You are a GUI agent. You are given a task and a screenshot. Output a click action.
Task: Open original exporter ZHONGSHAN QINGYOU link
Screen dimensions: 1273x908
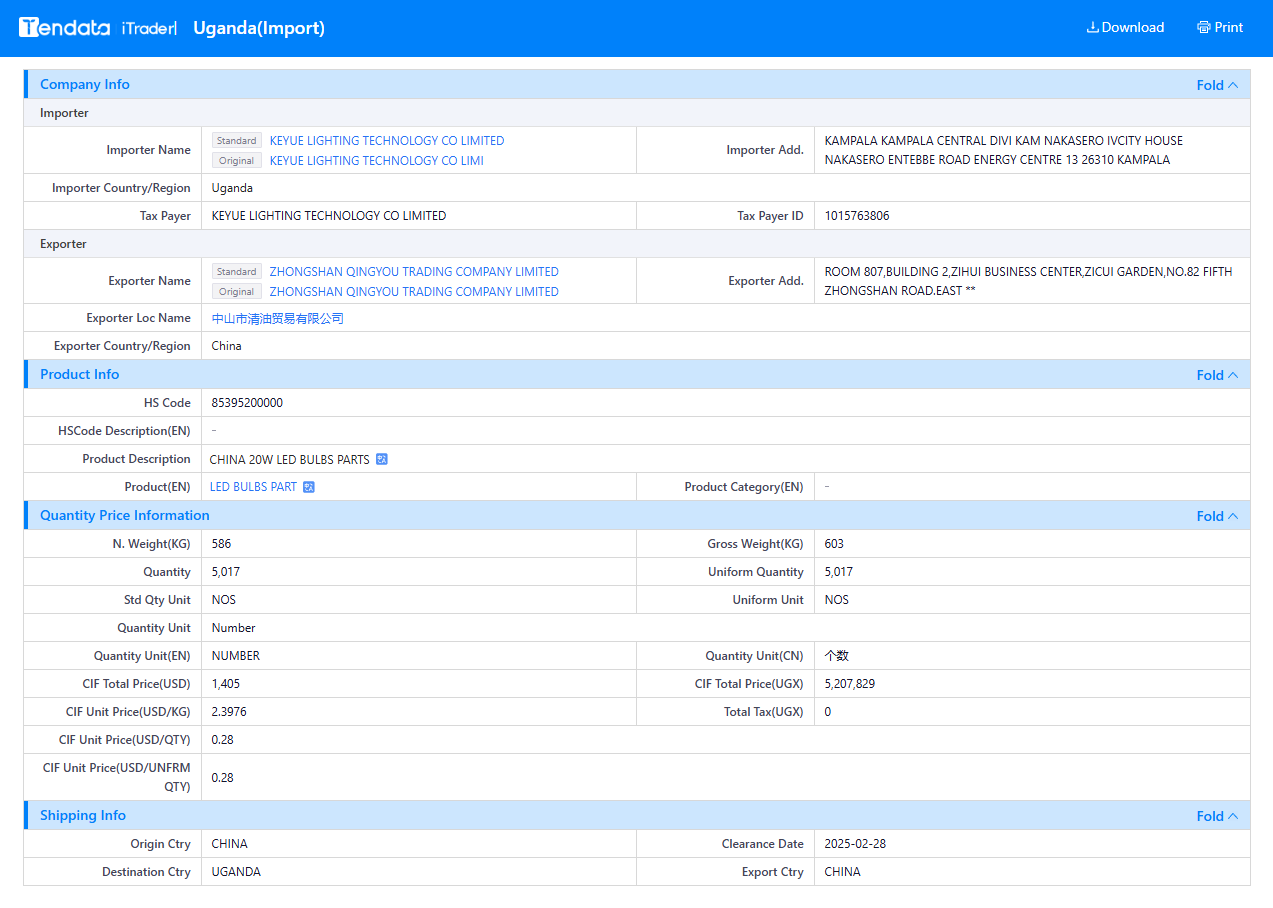click(414, 292)
